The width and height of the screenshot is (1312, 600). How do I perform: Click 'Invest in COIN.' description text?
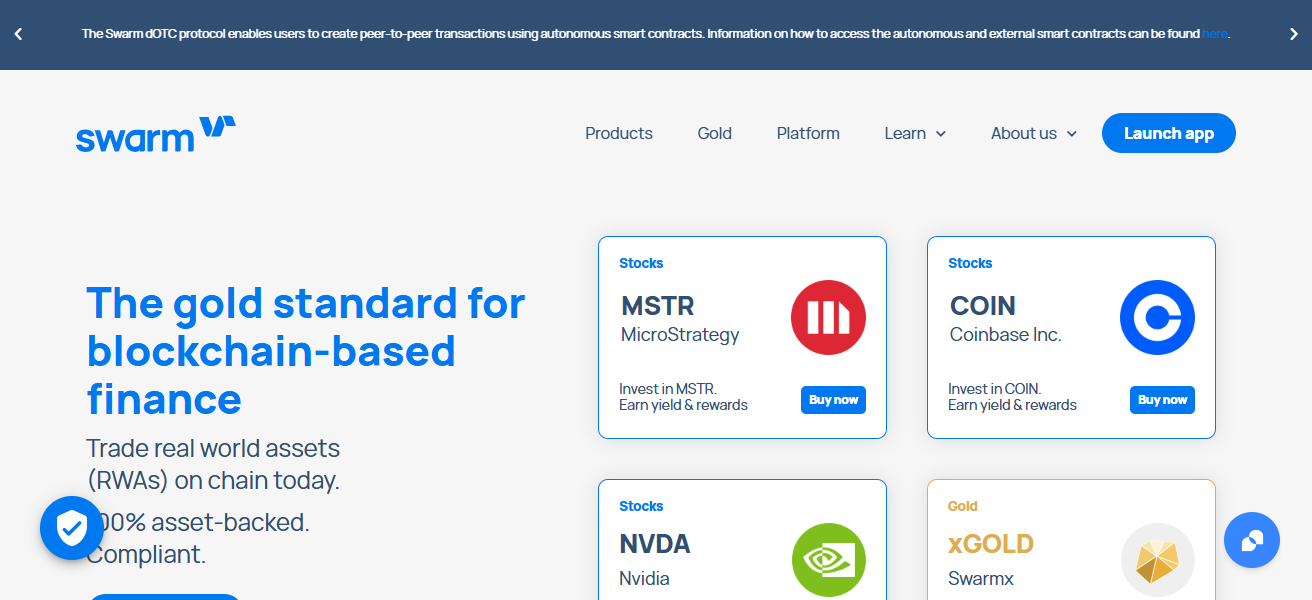(995, 389)
